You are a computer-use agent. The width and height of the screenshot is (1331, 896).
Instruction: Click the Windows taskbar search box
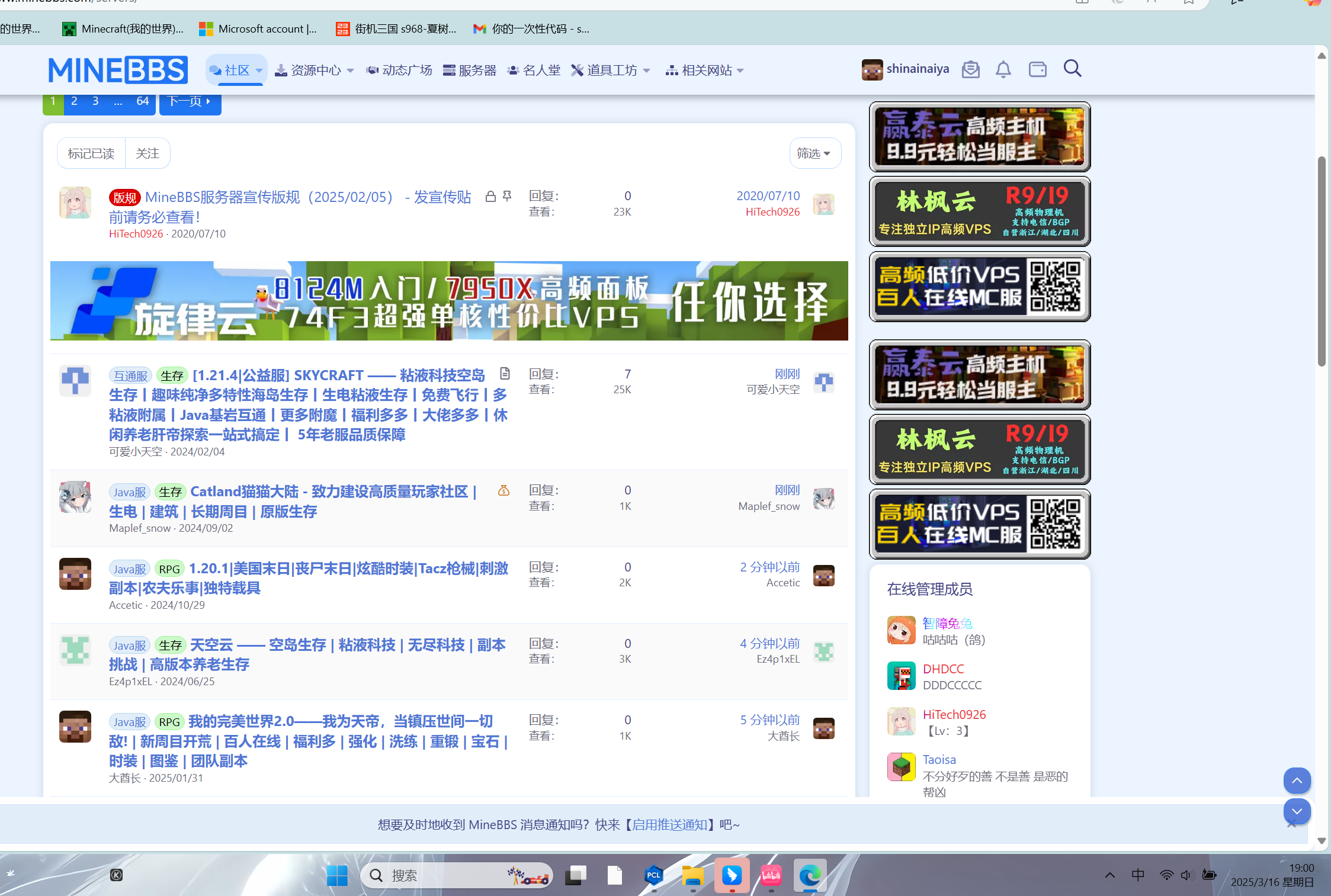(457, 875)
